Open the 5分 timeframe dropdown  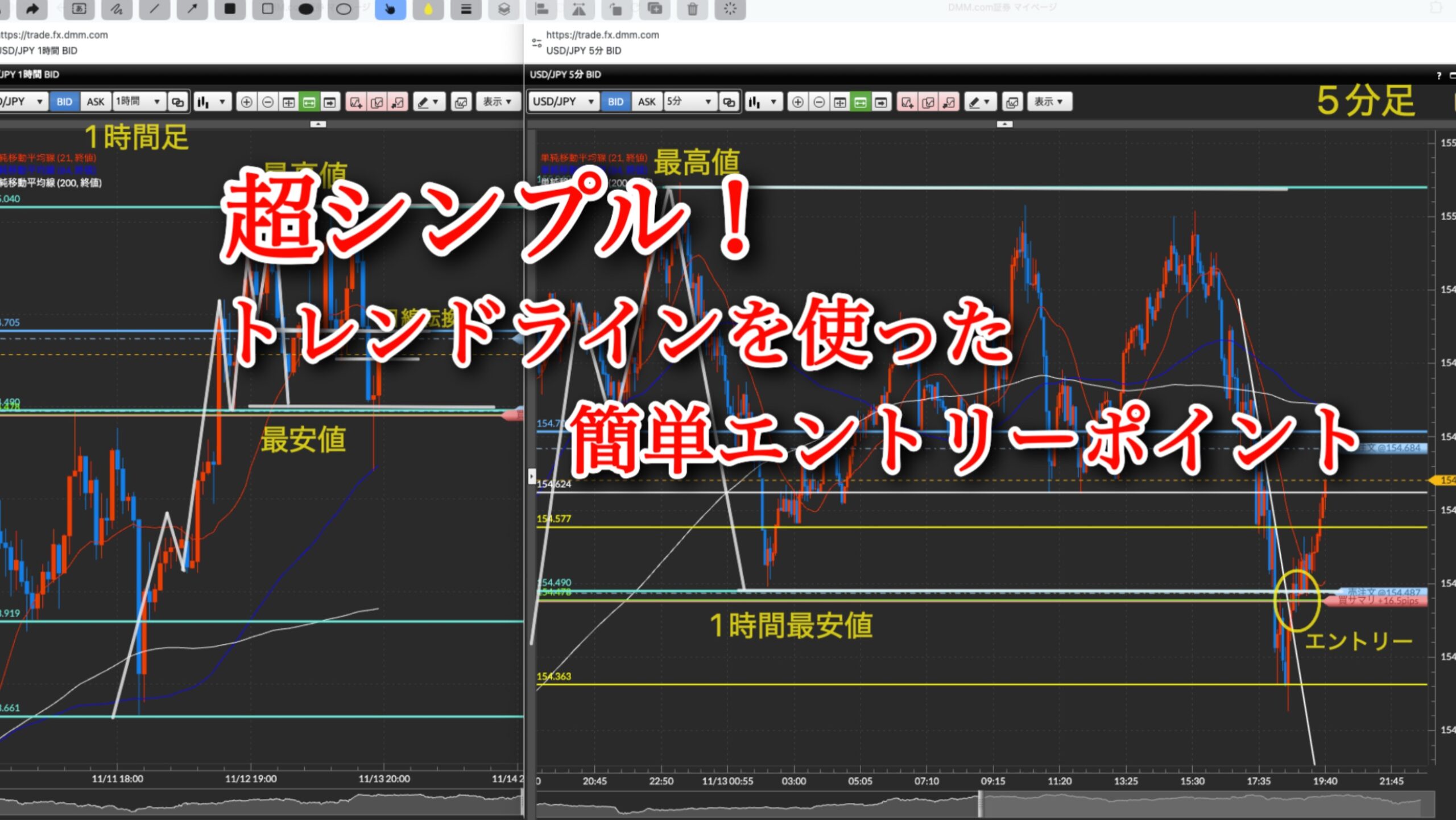[x=689, y=102]
